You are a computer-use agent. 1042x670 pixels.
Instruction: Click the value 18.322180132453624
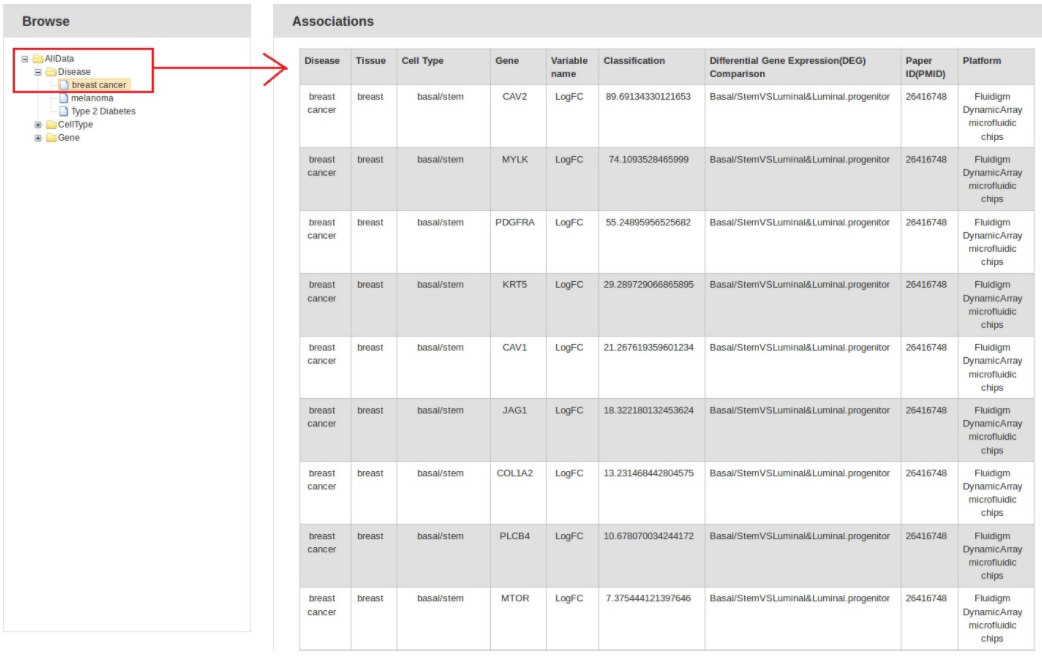pyautogui.click(x=648, y=410)
